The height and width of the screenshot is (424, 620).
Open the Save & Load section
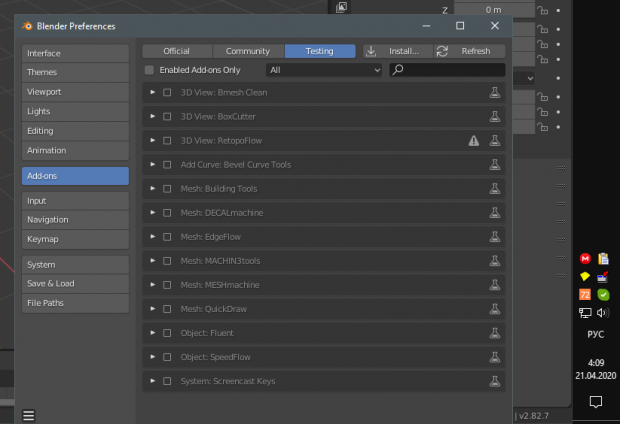coord(75,284)
